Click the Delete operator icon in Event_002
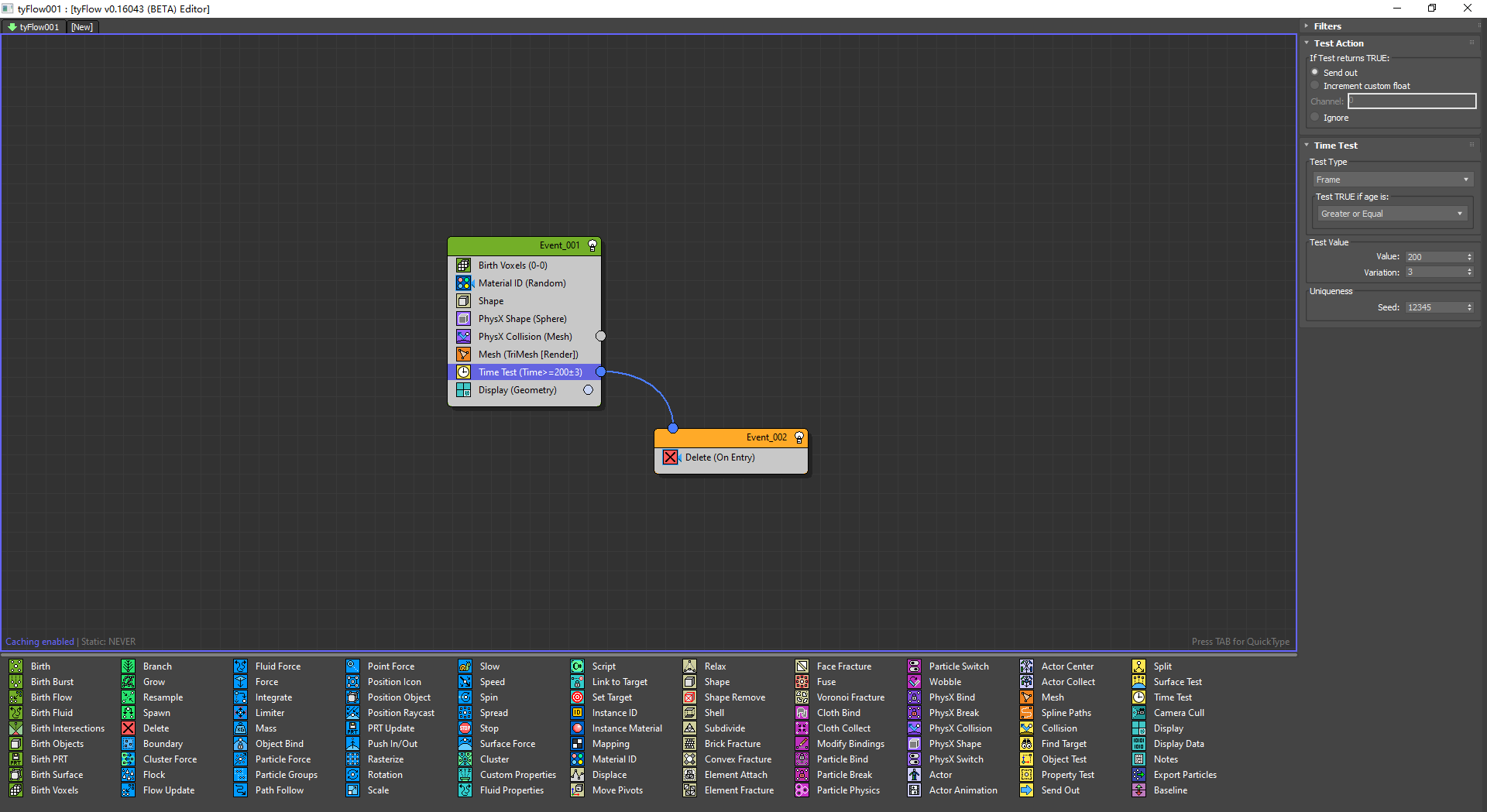Viewport: 1487px width, 812px height. 670,457
